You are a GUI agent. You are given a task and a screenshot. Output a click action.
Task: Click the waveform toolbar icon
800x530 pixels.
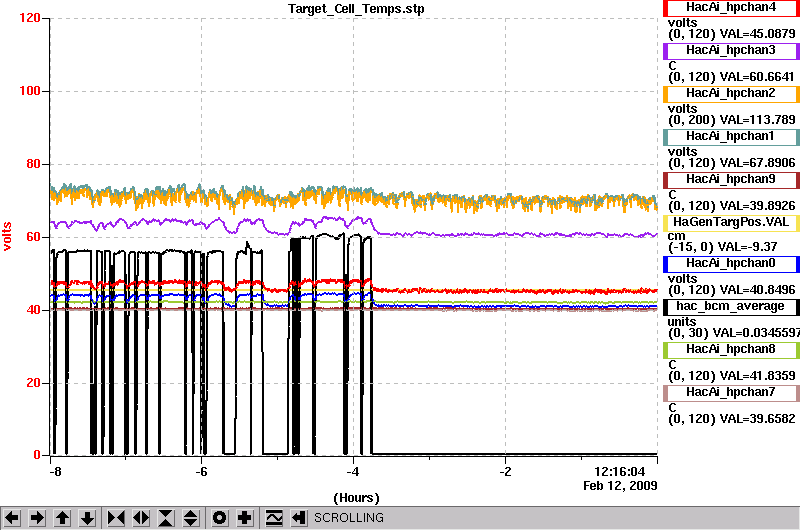(x=274, y=518)
